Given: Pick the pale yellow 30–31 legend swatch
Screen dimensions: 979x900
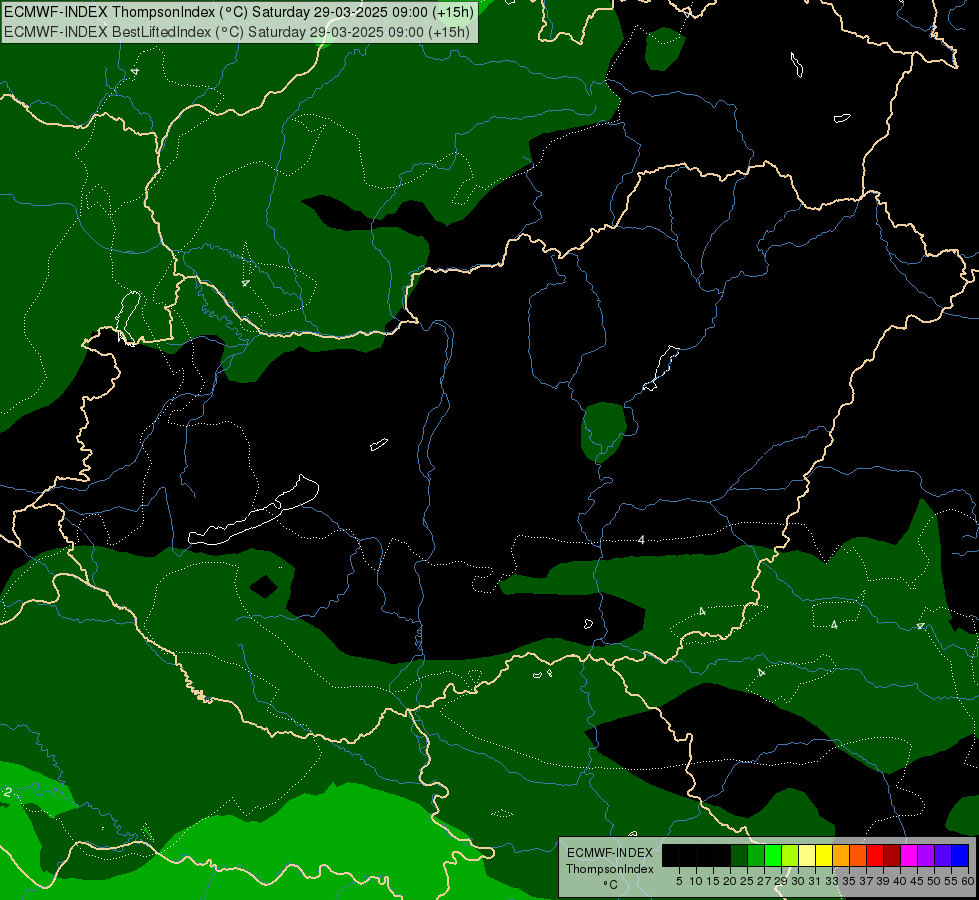Looking at the screenshot, I should (807, 855).
